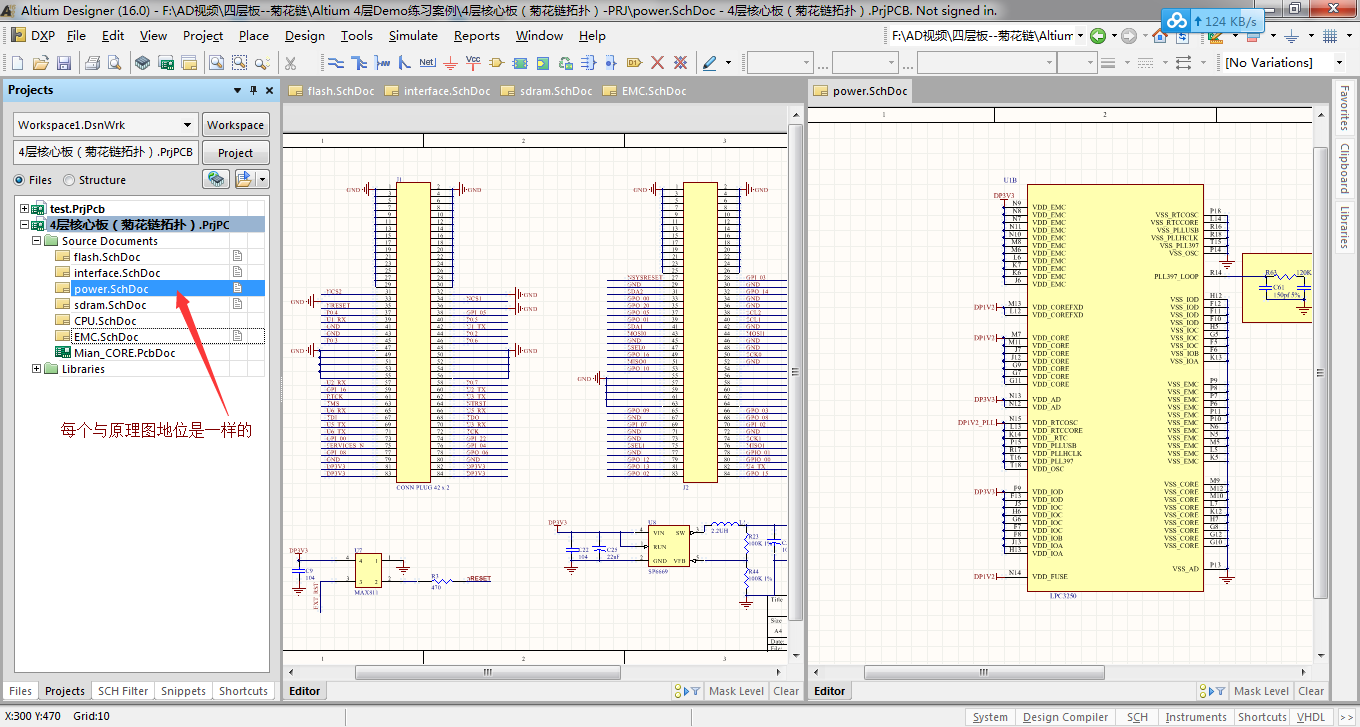Click the project name field 4层核心板
This screenshot has height=727, width=1360.
[106, 153]
